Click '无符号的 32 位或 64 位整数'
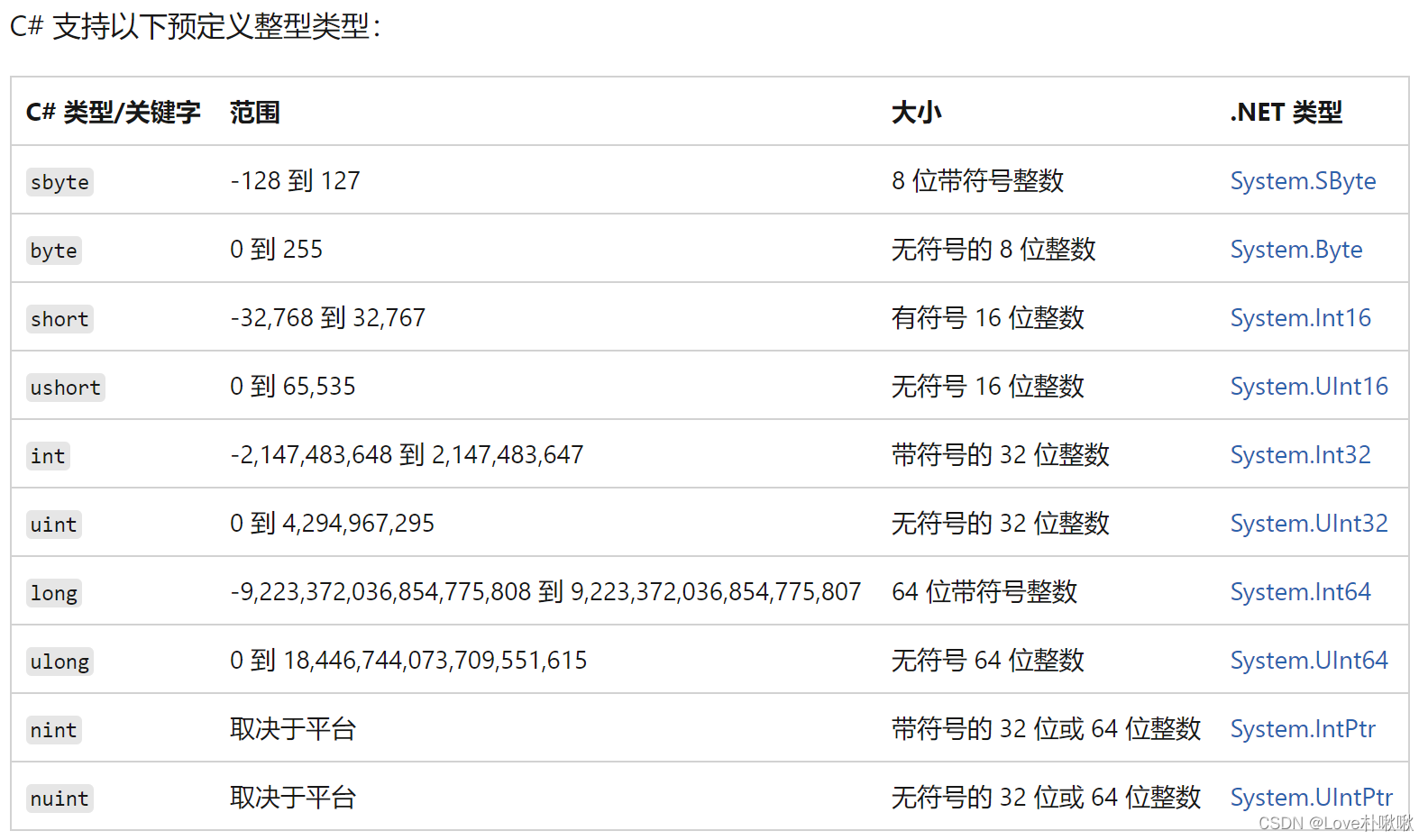 pyautogui.click(x=1047, y=798)
